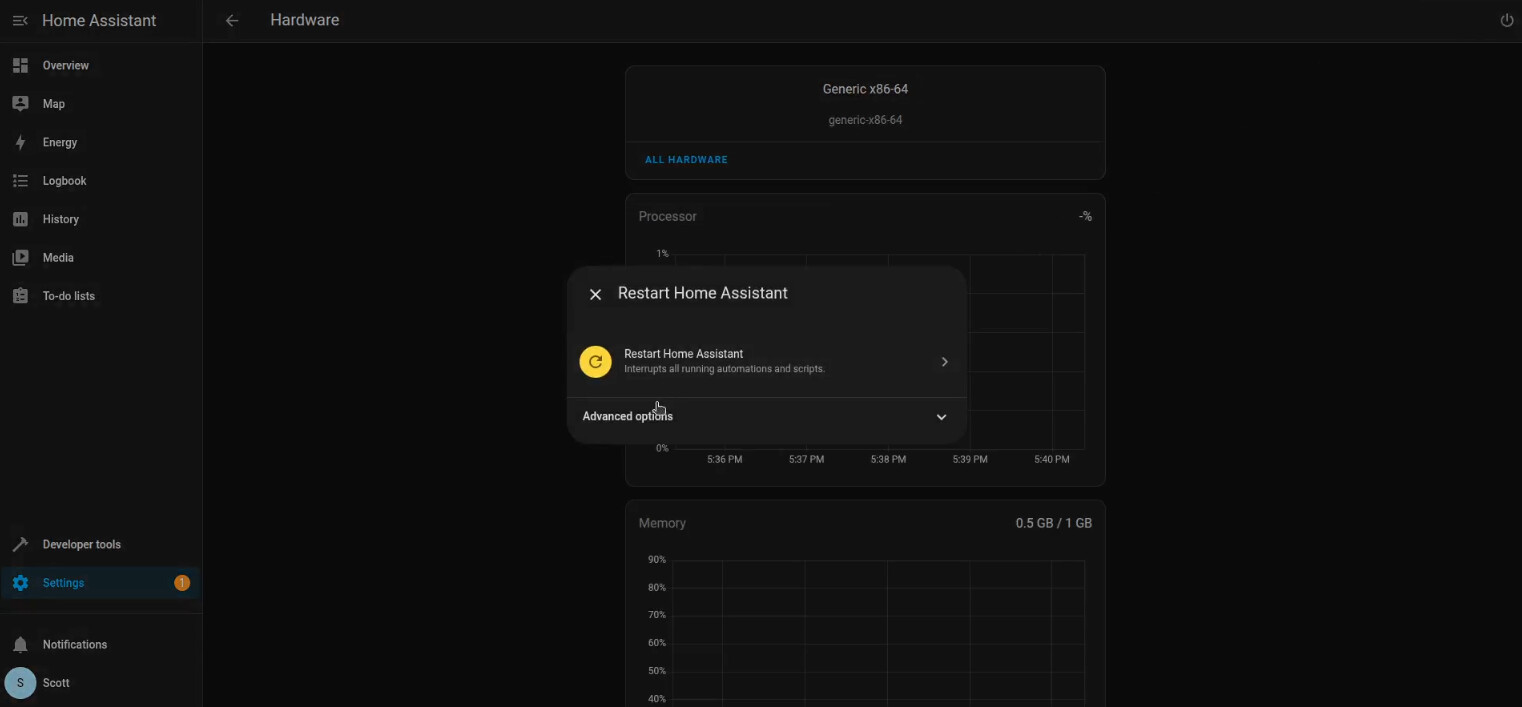1522x707 pixels.
Task: Click the 5:38 PM axis label
Action: 888,460
